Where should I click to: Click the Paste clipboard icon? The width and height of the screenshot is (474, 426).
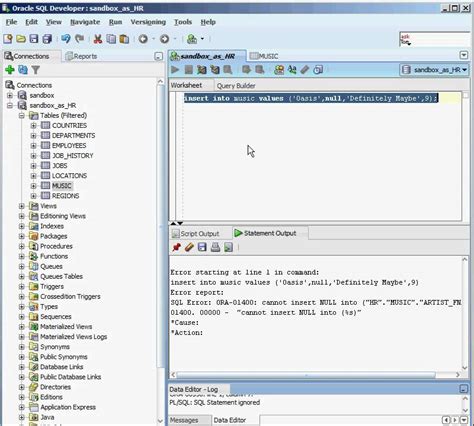pos(124,39)
